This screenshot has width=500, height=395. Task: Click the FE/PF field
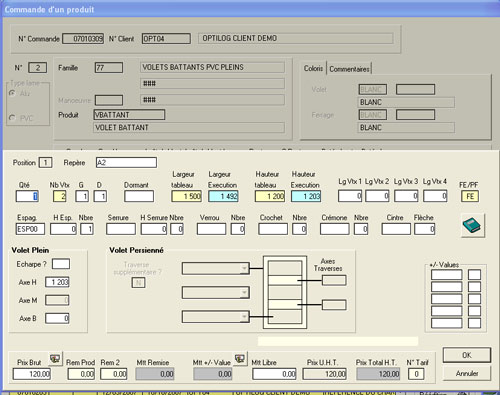(470, 196)
